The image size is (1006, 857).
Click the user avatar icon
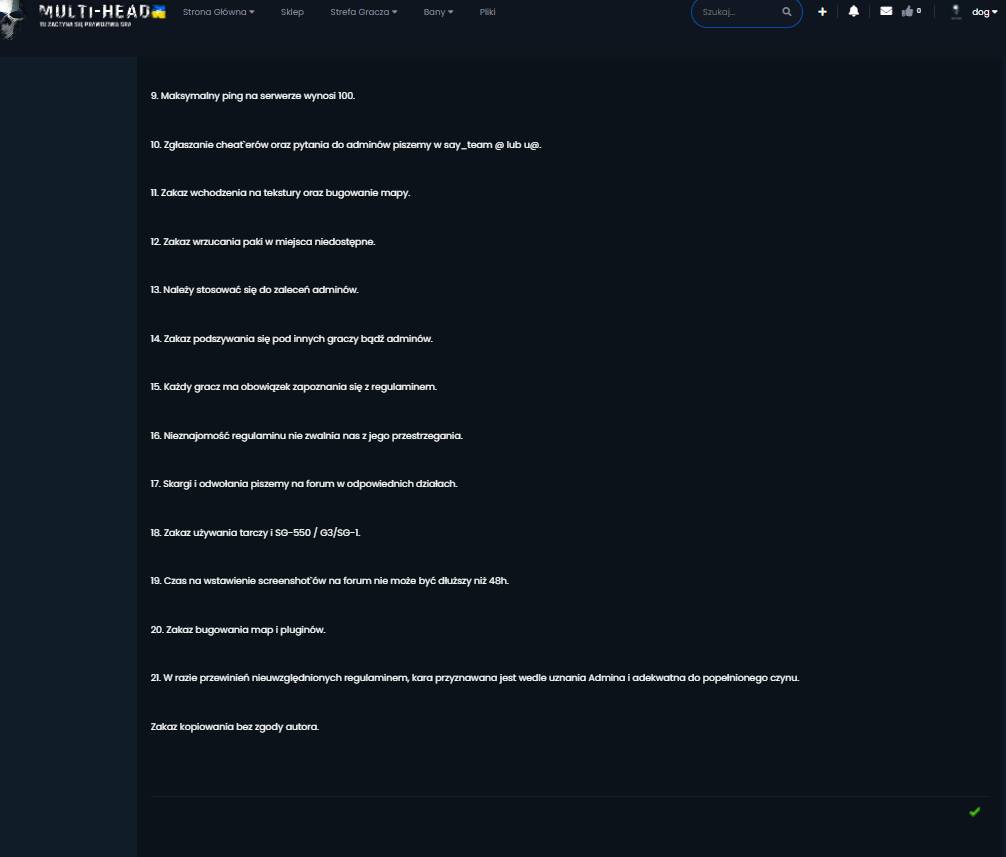click(x=955, y=12)
